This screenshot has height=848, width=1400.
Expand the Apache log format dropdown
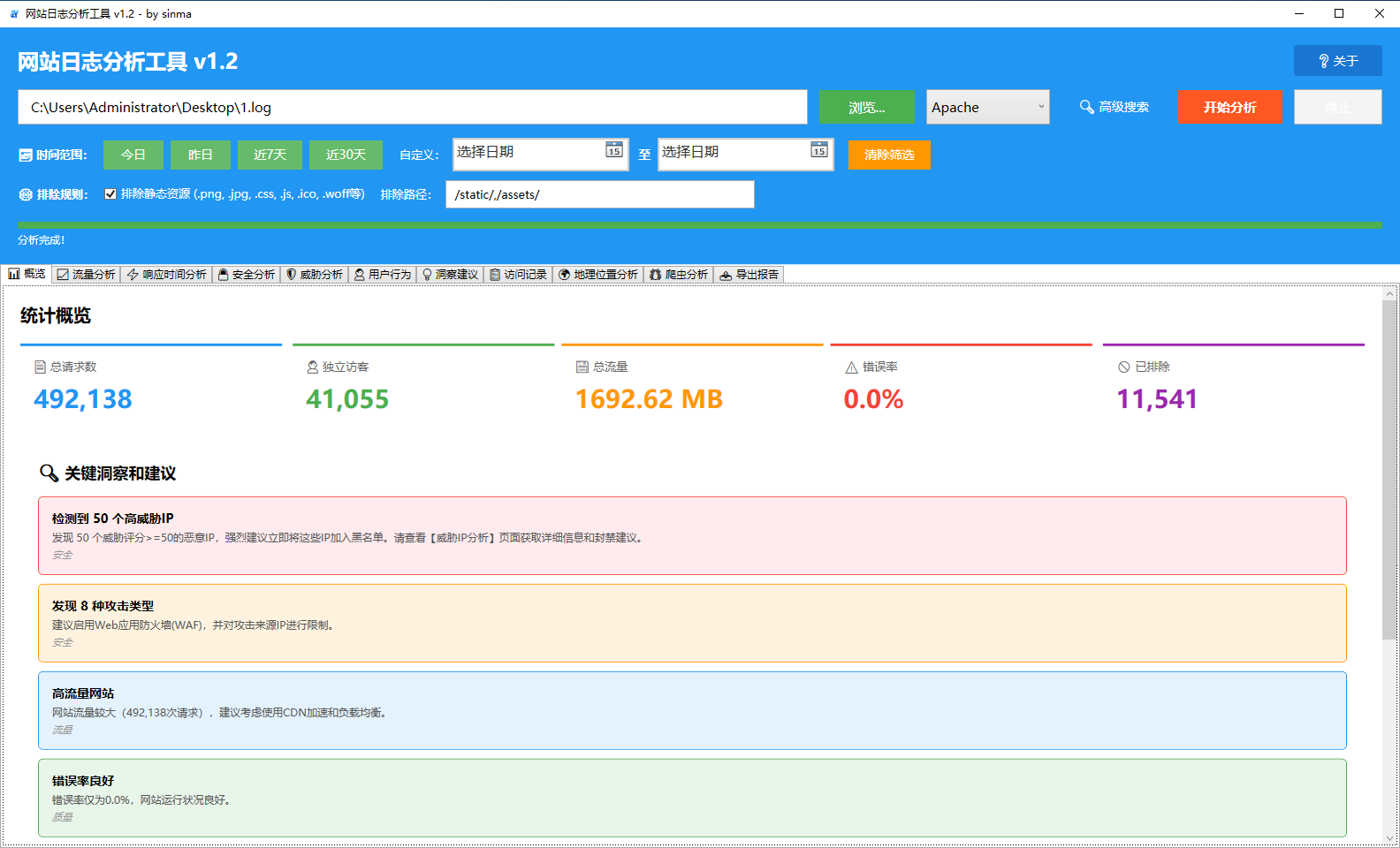[1040, 107]
